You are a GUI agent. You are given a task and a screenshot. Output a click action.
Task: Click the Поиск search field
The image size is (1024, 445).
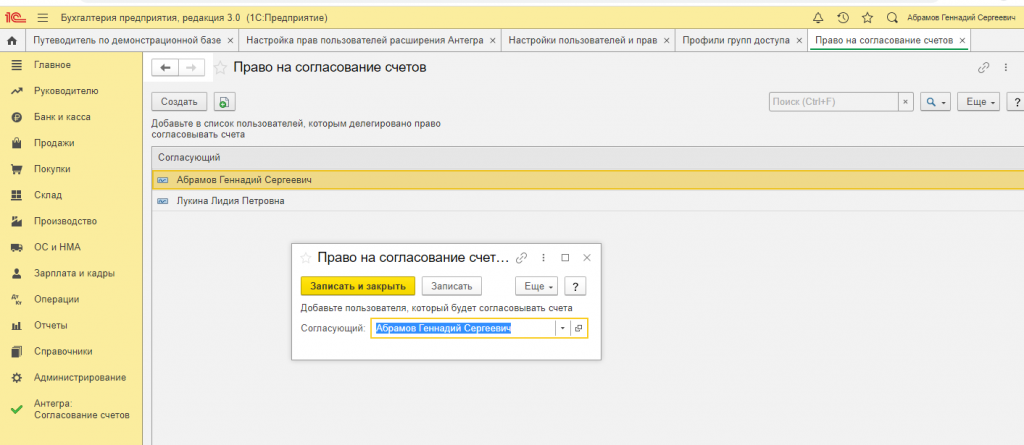833,102
